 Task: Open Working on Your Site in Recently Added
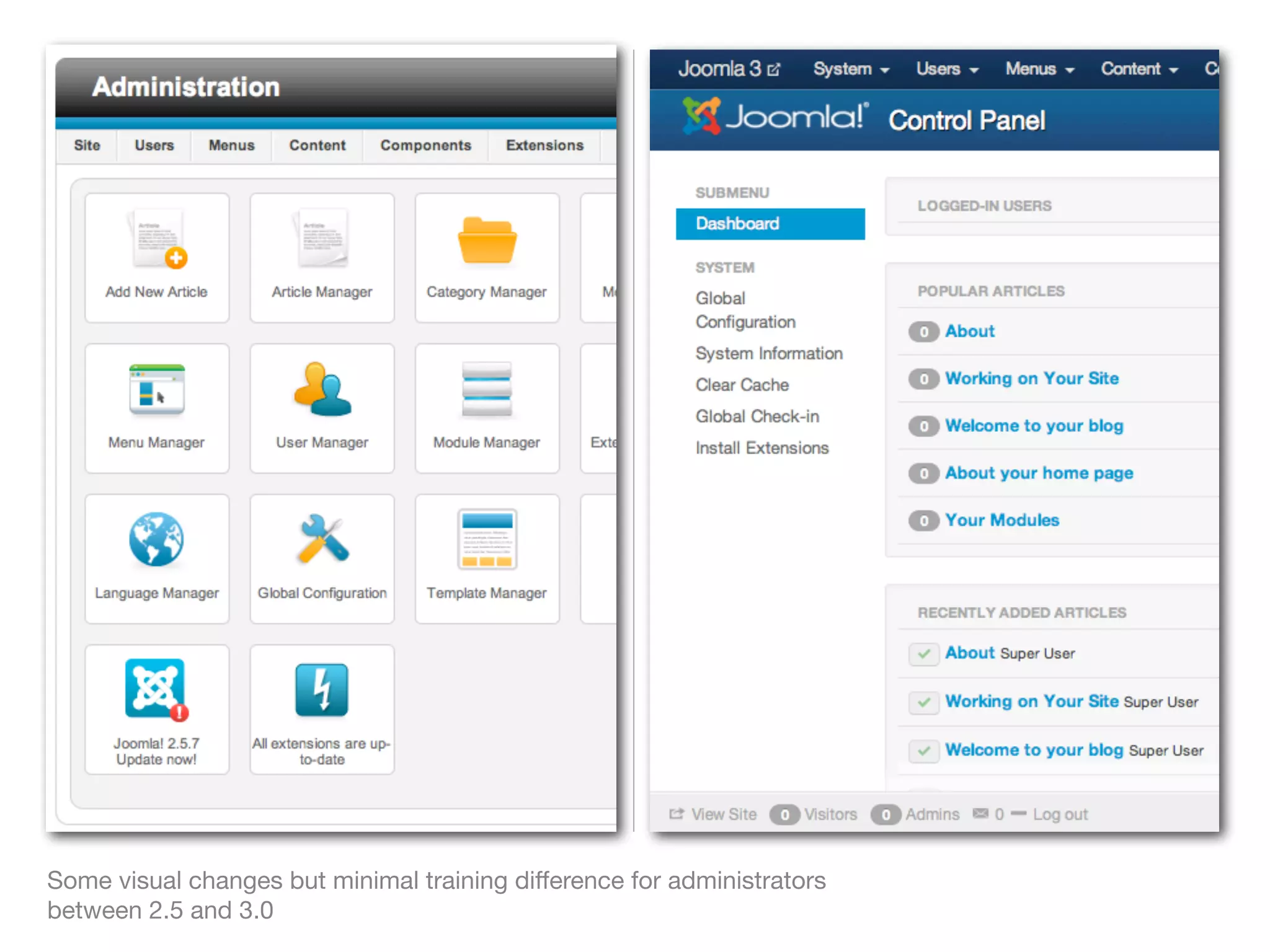(x=1032, y=701)
